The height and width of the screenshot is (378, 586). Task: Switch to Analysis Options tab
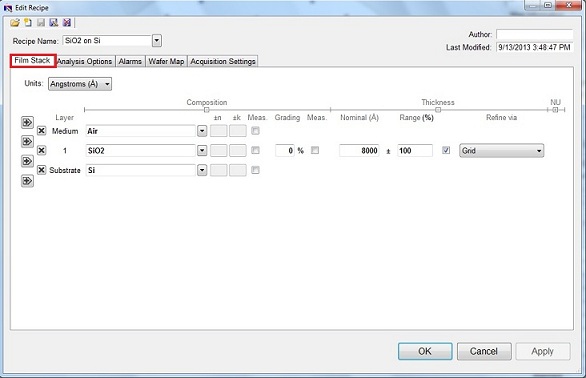[x=85, y=61]
